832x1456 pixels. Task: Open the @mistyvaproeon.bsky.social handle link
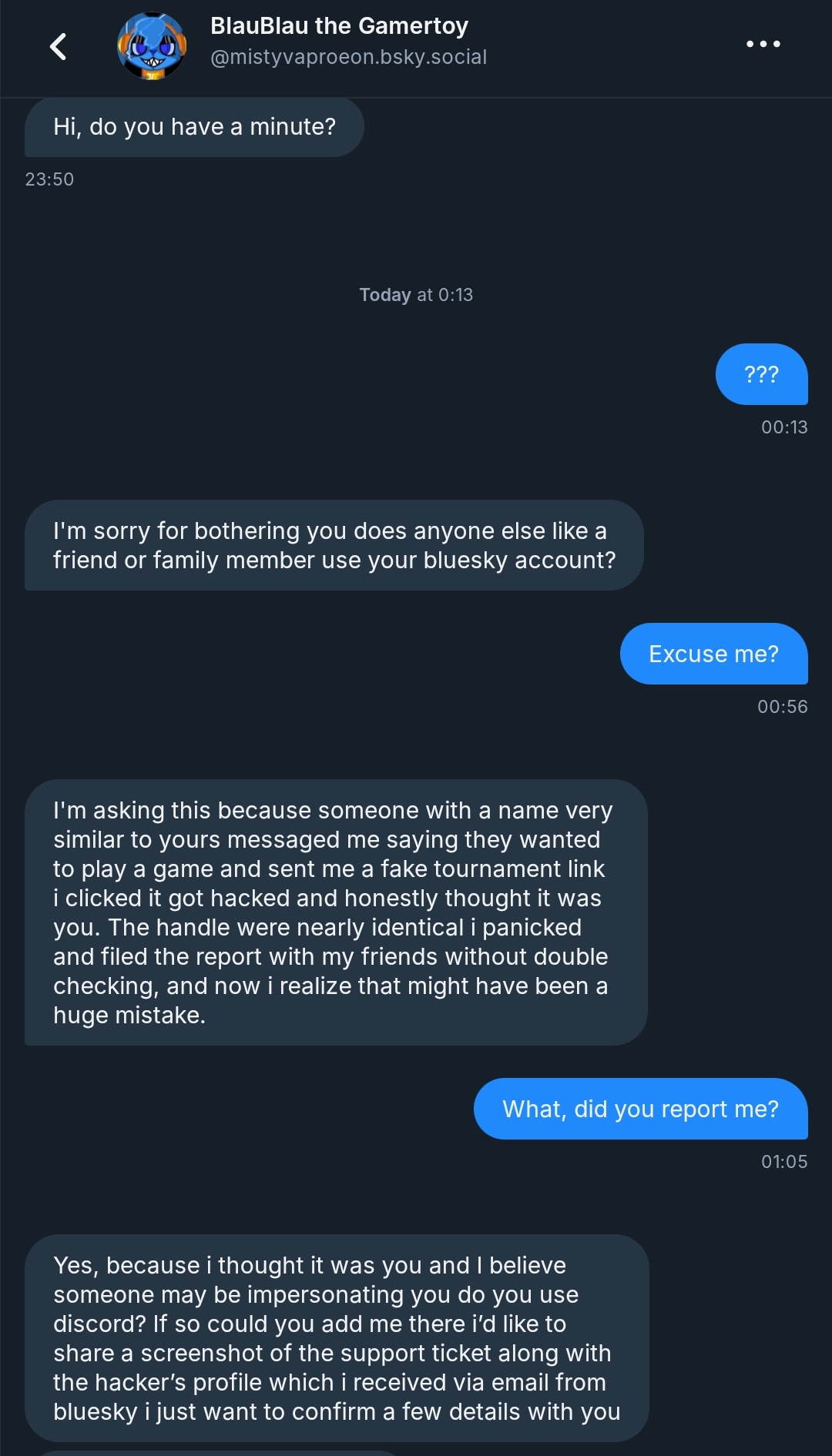pyautogui.click(x=348, y=58)
